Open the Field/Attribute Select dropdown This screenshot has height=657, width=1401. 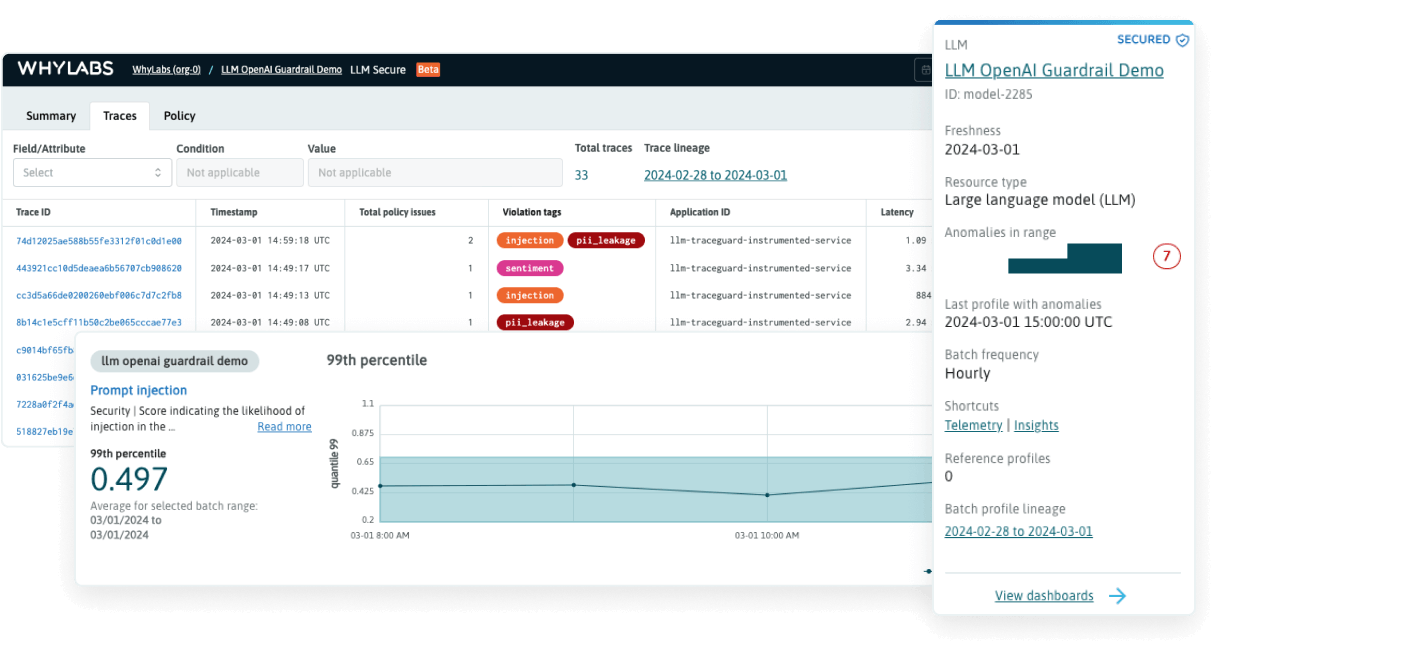click(x=92, y=172)
